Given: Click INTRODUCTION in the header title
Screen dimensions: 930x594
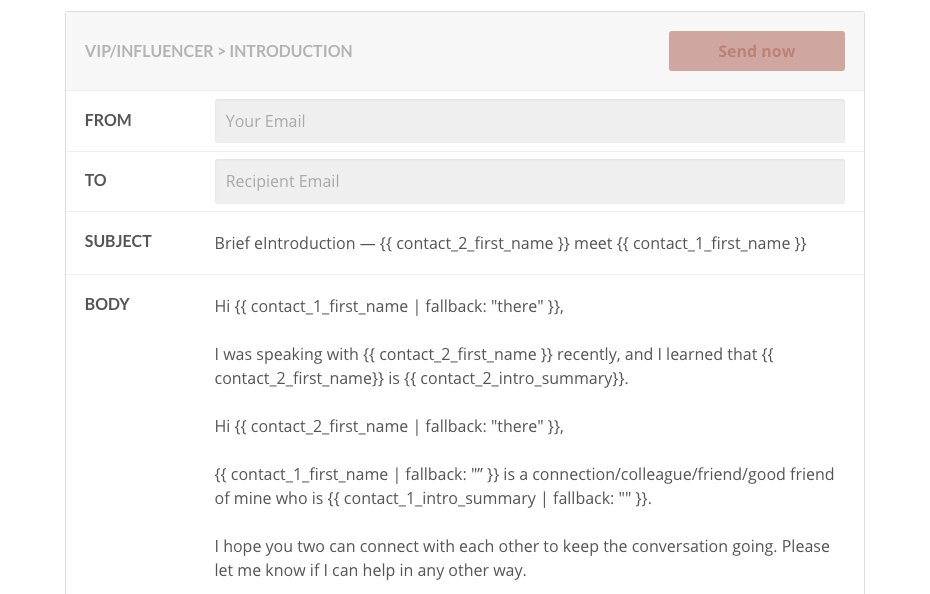Looking at the screenshot, I should point(291,51).
